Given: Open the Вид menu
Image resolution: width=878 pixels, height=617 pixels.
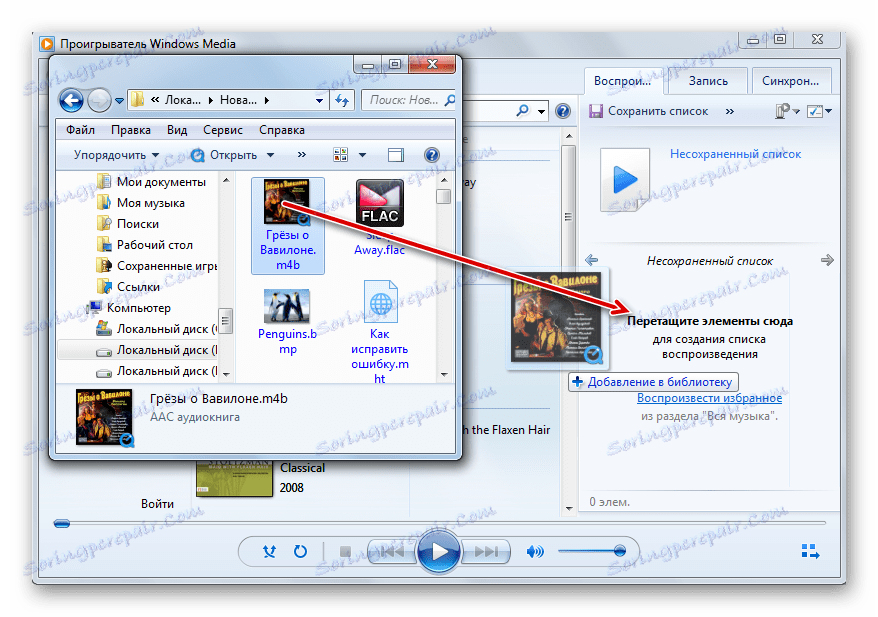Looking at the screenshot, I should coord(177,130).
